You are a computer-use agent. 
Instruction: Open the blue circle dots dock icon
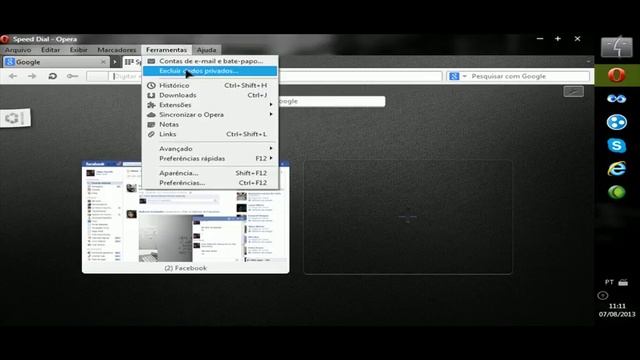click(x=616, y=122)
